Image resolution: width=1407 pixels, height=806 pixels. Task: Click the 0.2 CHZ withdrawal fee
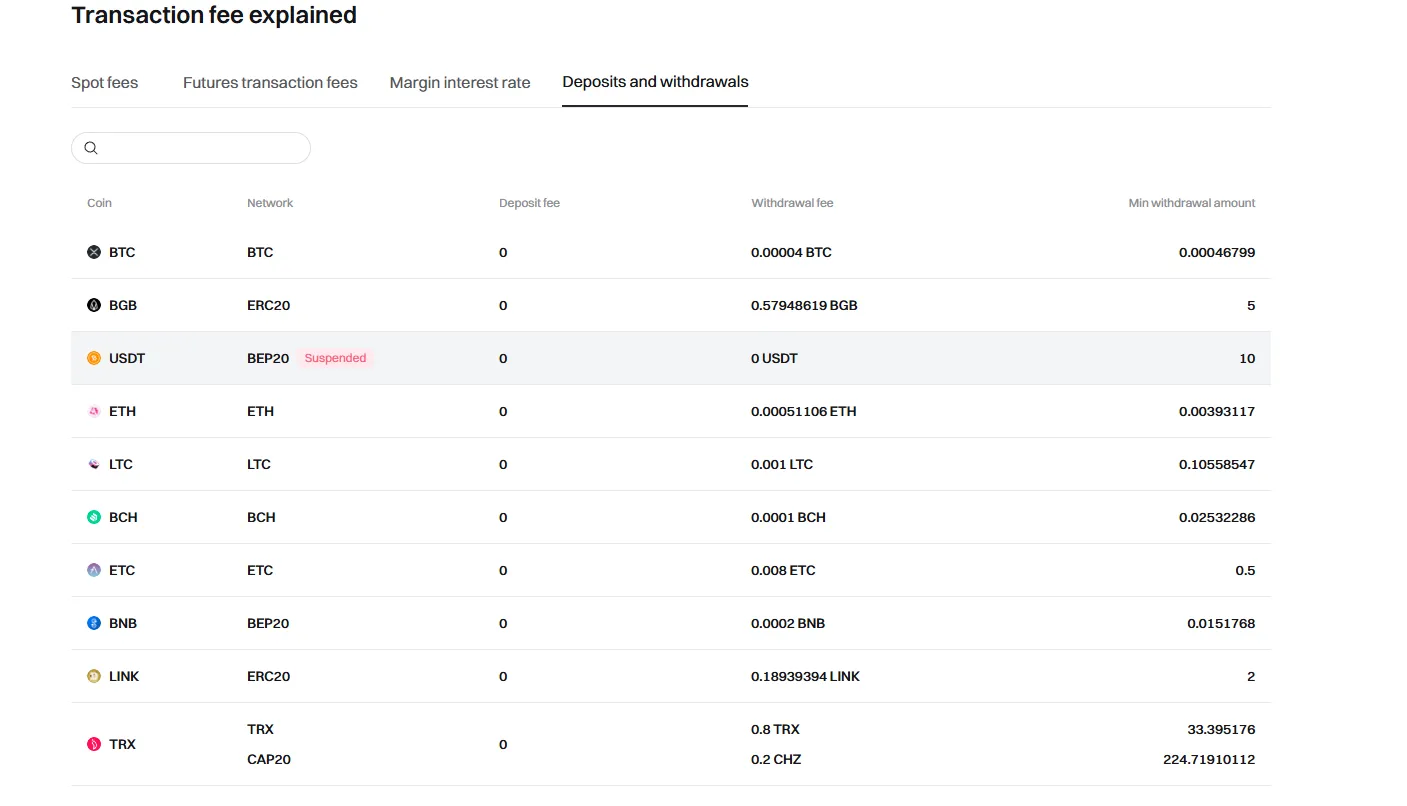(x=776, y=759)
